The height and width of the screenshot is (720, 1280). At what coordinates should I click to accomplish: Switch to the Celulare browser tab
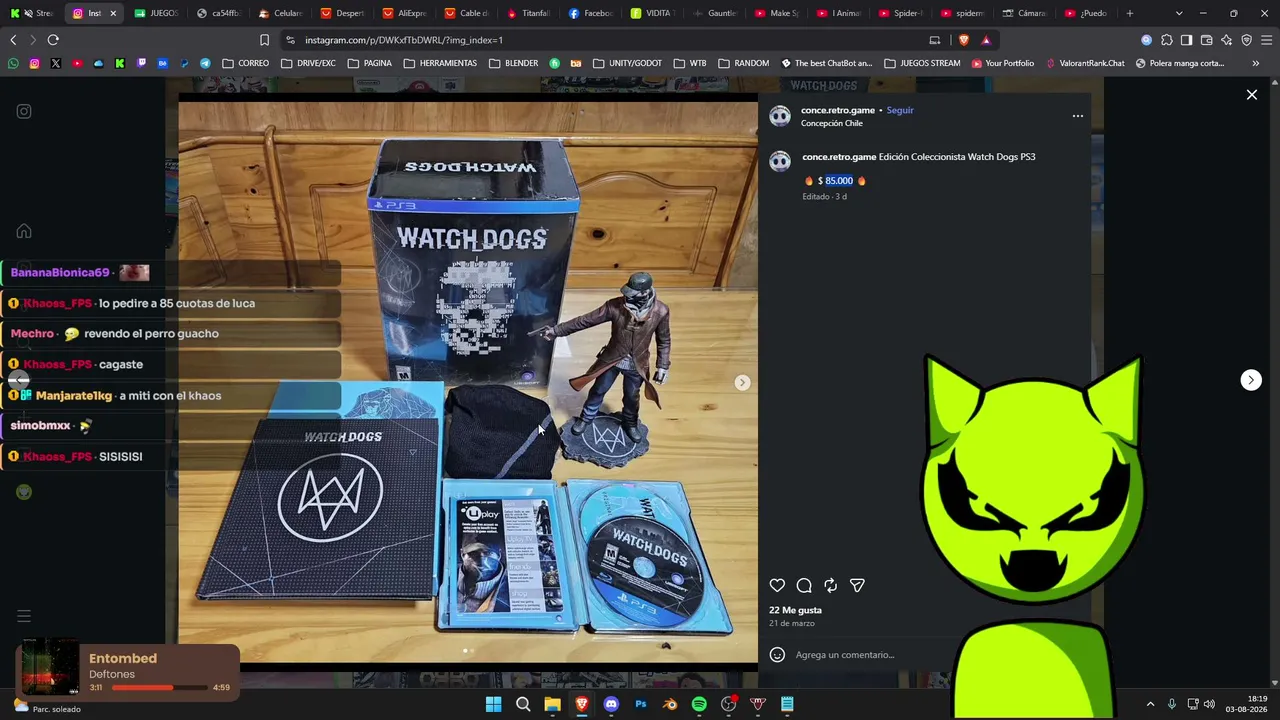pyautogui.click(x=280, y=13)
